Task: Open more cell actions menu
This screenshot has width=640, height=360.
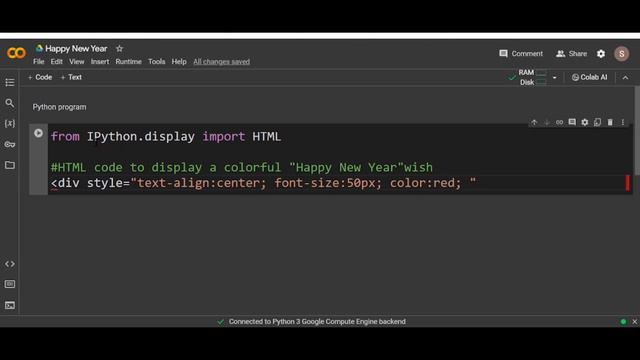Action: point(622,122)
